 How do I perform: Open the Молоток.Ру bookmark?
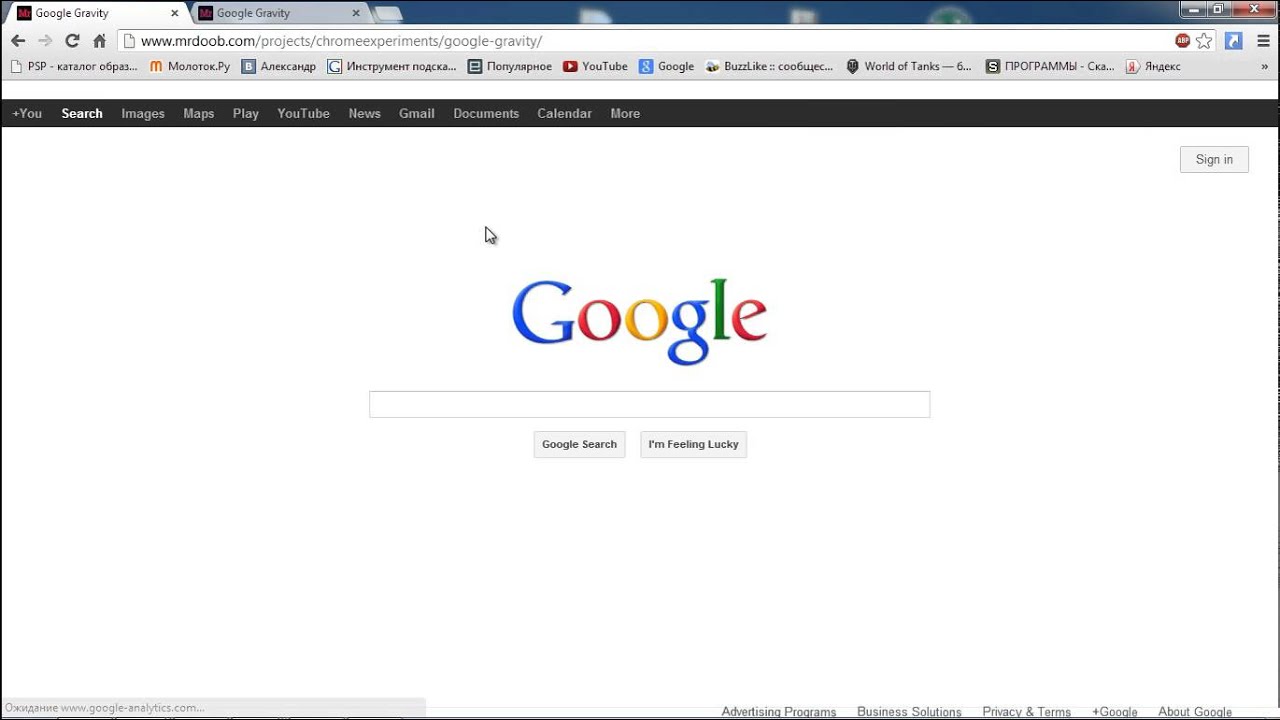[190, 66]
